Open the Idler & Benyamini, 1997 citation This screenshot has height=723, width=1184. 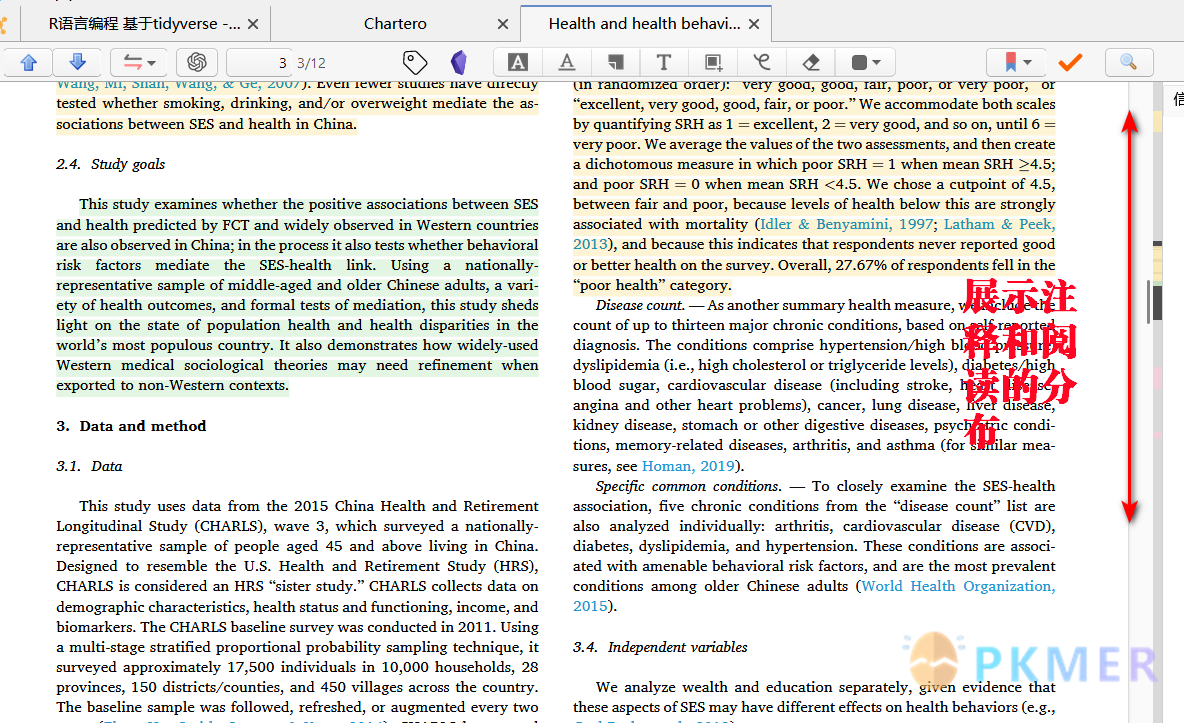[846, 224]
